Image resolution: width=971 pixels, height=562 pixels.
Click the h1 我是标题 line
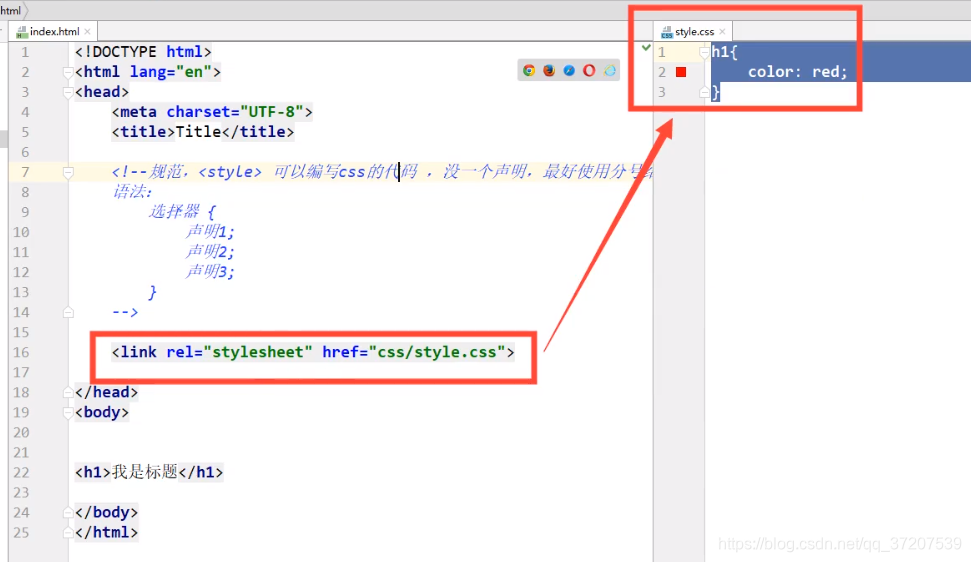(x=149, y=472)
